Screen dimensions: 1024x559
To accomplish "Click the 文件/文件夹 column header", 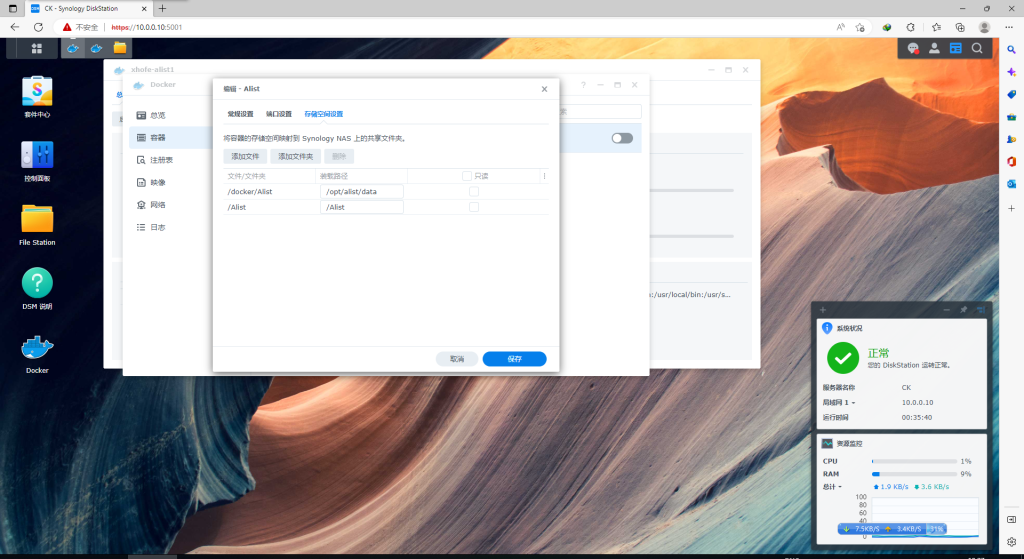I will coord(270,176).
